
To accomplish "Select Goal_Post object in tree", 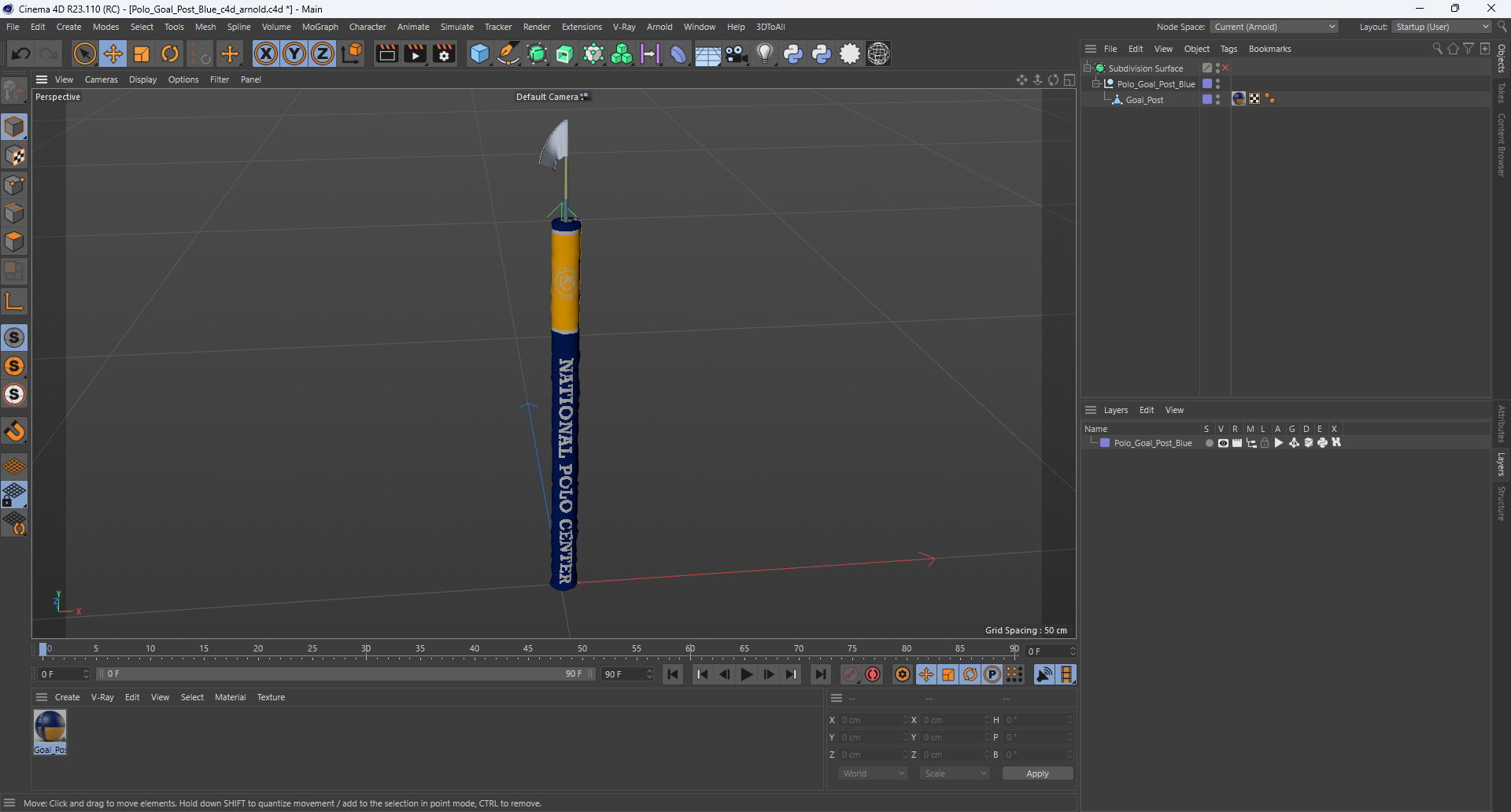I will click(x=1144, y=100).
